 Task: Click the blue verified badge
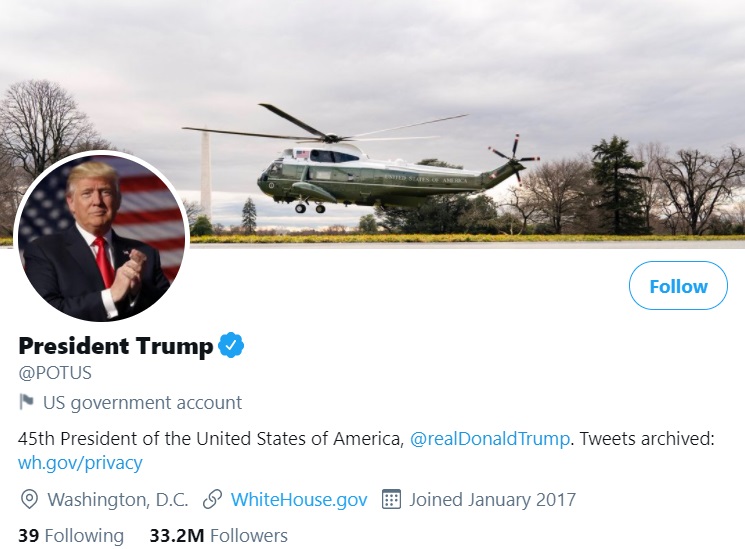pos(232,347)
